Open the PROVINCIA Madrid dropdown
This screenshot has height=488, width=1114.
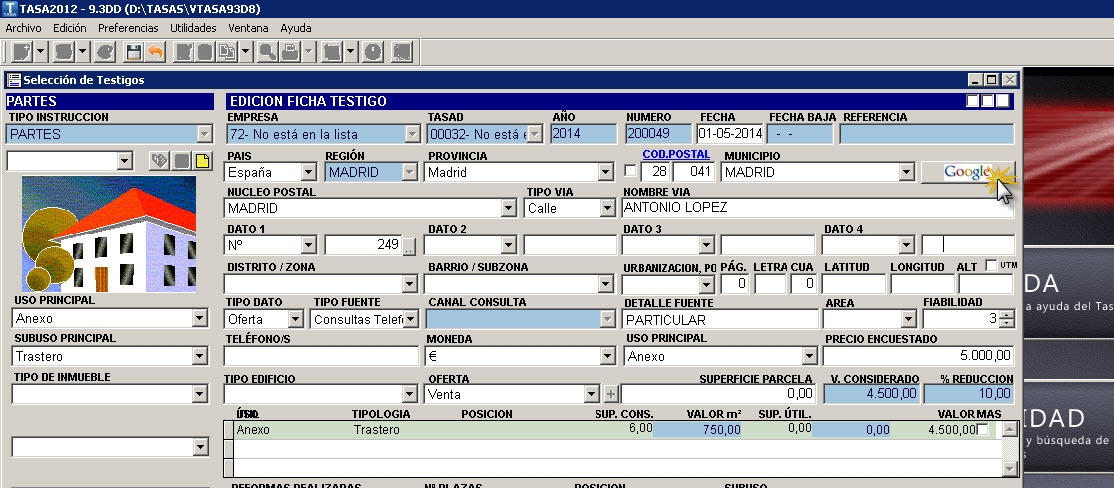tap(605, 172)
